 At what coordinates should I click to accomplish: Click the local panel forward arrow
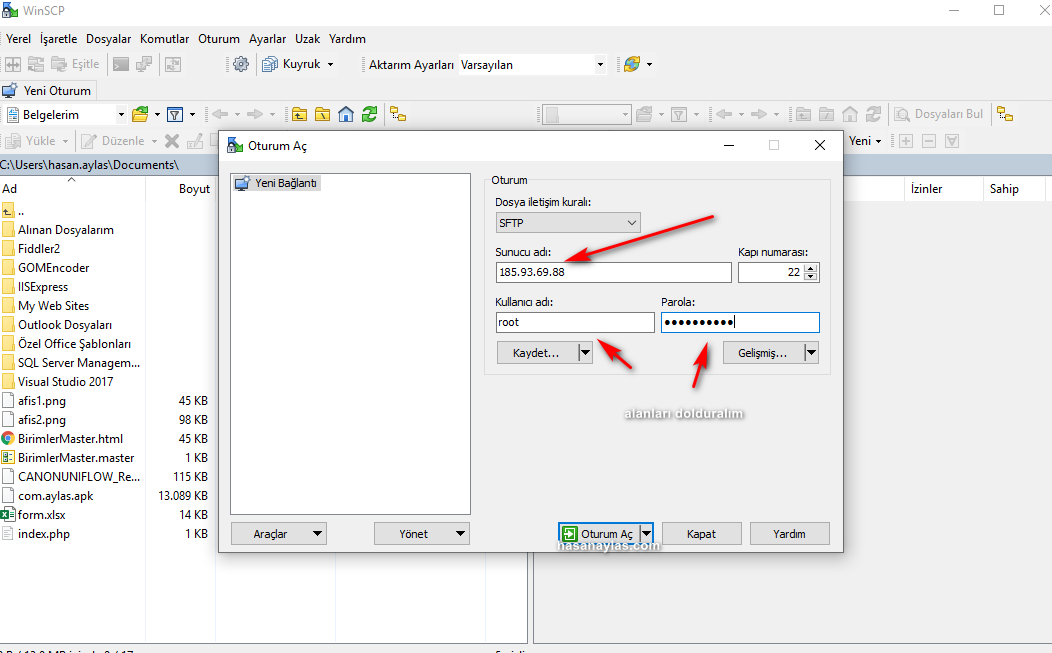tap(255, 115)
